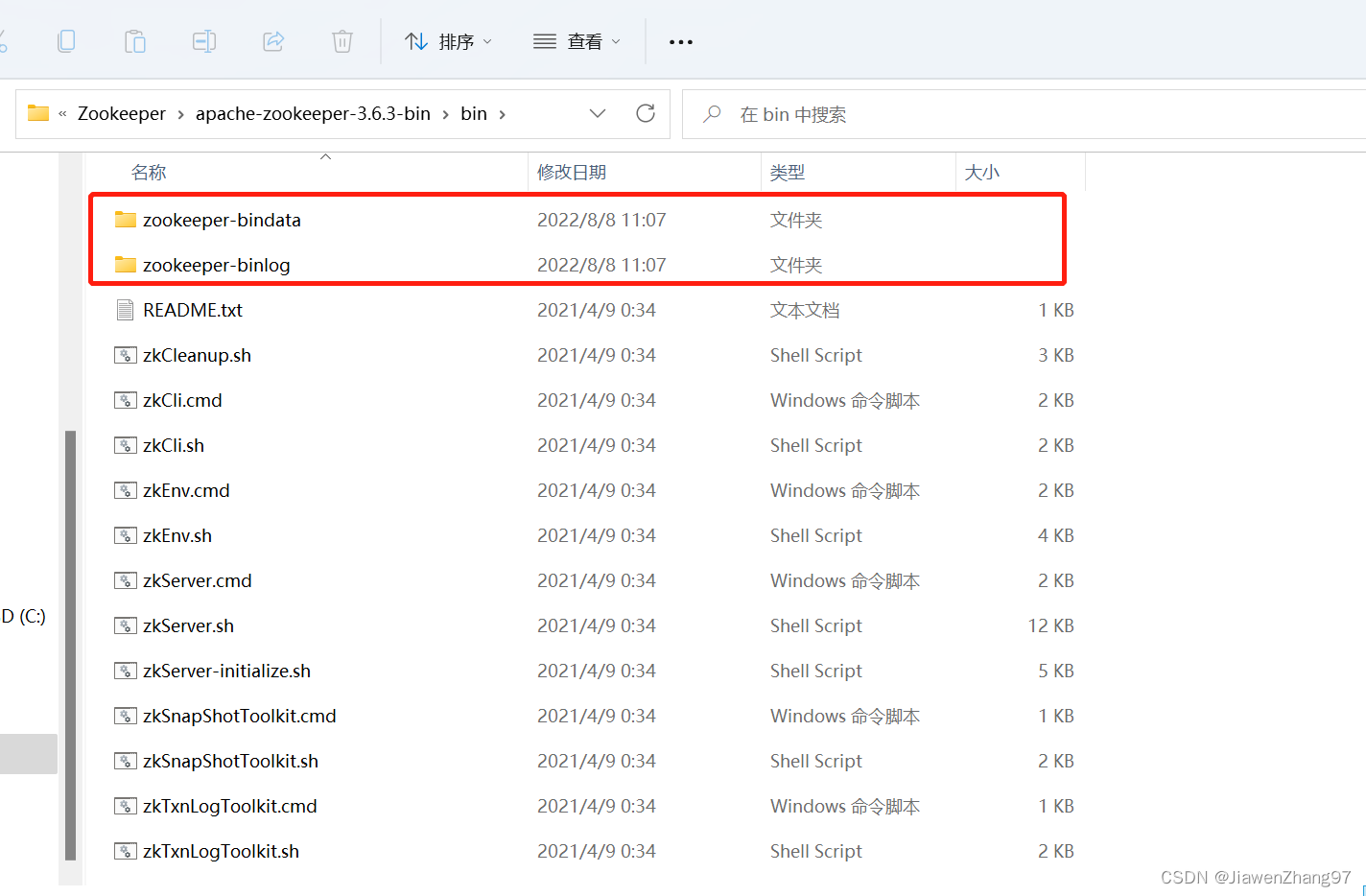The height and width of the screenshot is (896, 1366).
Task: Click zkCleanup.sh file name
Action: (197, 355)
